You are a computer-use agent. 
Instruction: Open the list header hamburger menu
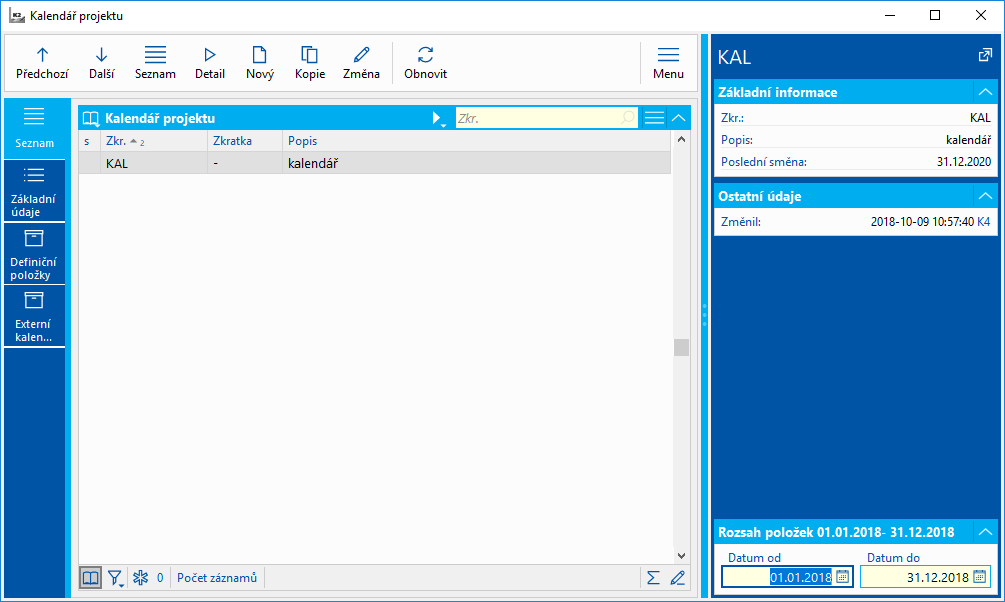tap(654, 118)
